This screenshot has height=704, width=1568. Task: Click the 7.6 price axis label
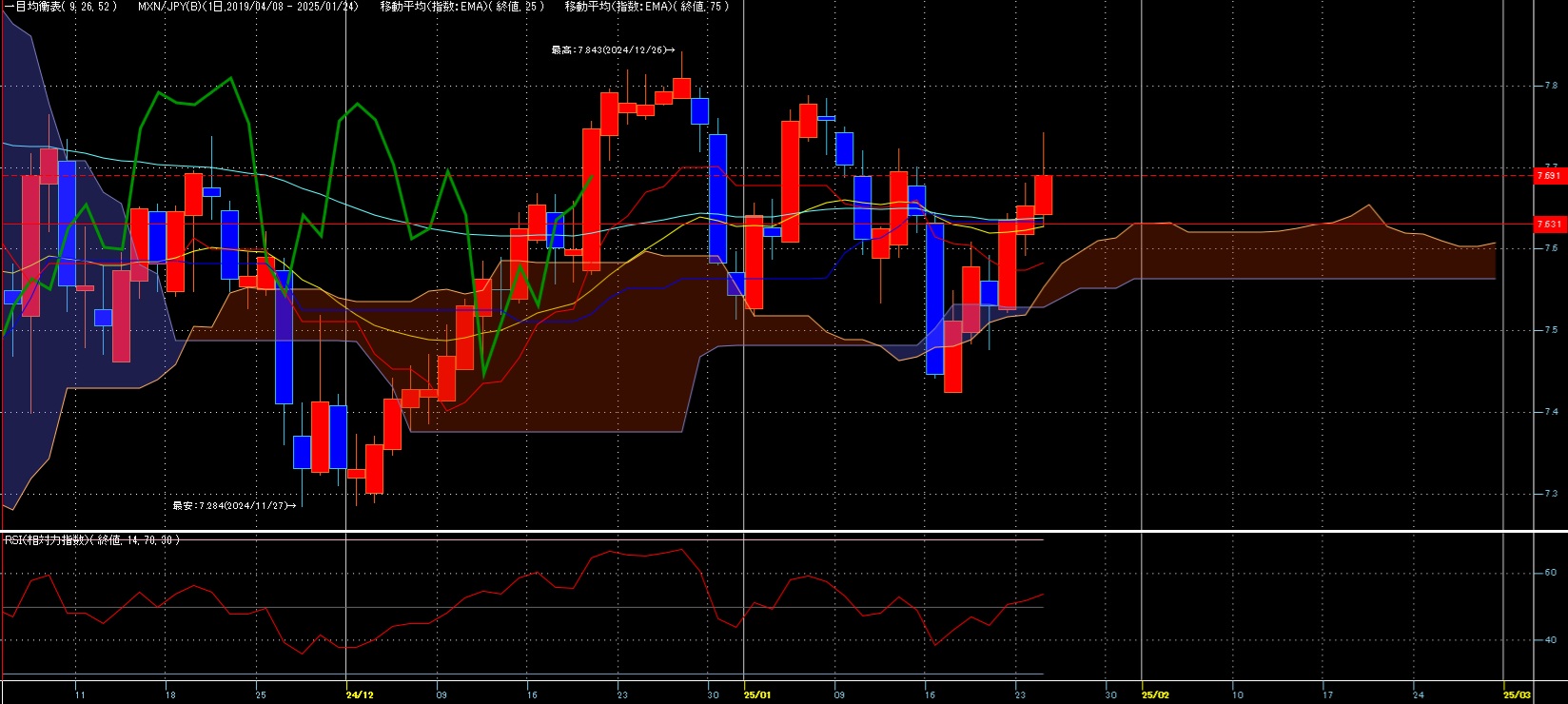tap(1551, 248)
